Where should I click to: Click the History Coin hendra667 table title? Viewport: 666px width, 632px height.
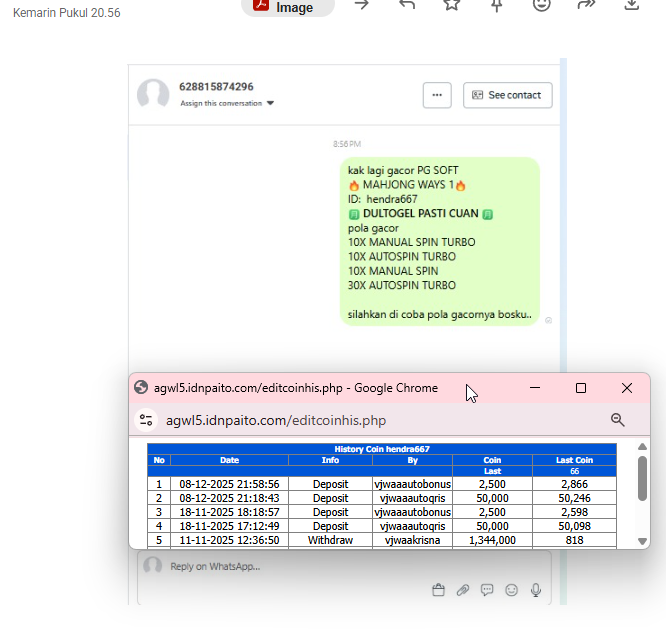pos(382,449)
